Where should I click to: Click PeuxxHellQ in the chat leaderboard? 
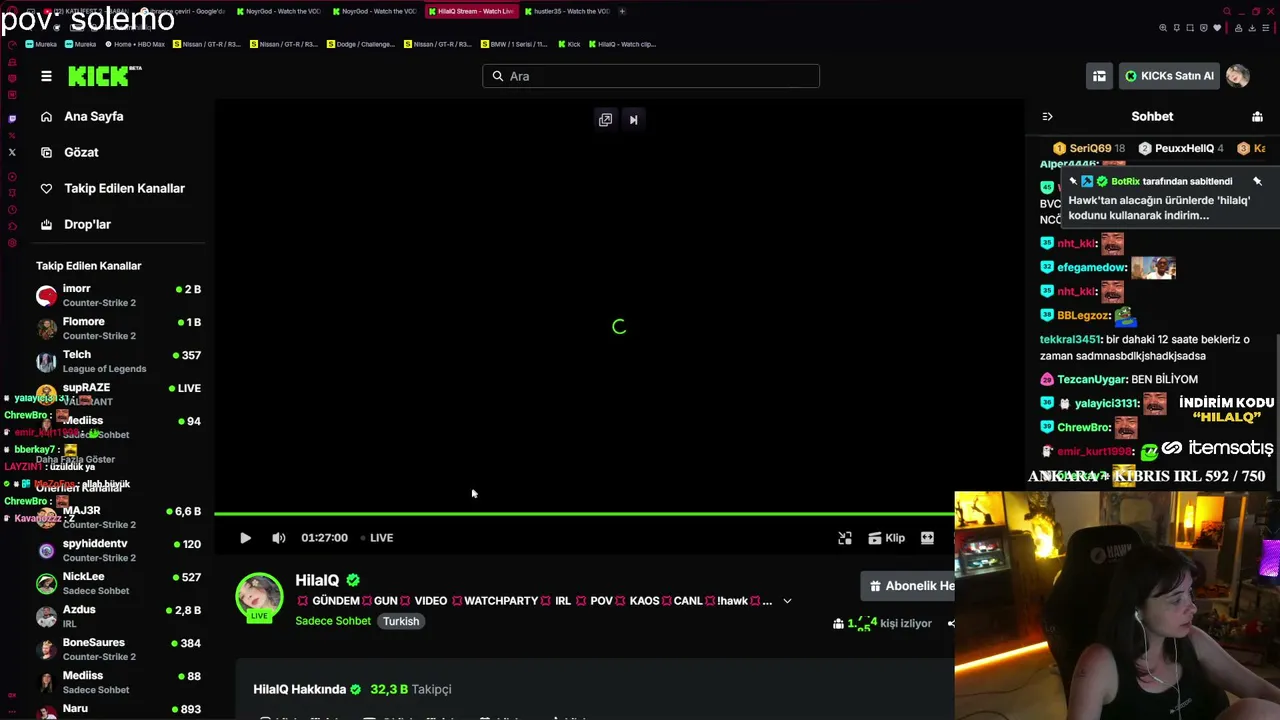point(1184,148)
